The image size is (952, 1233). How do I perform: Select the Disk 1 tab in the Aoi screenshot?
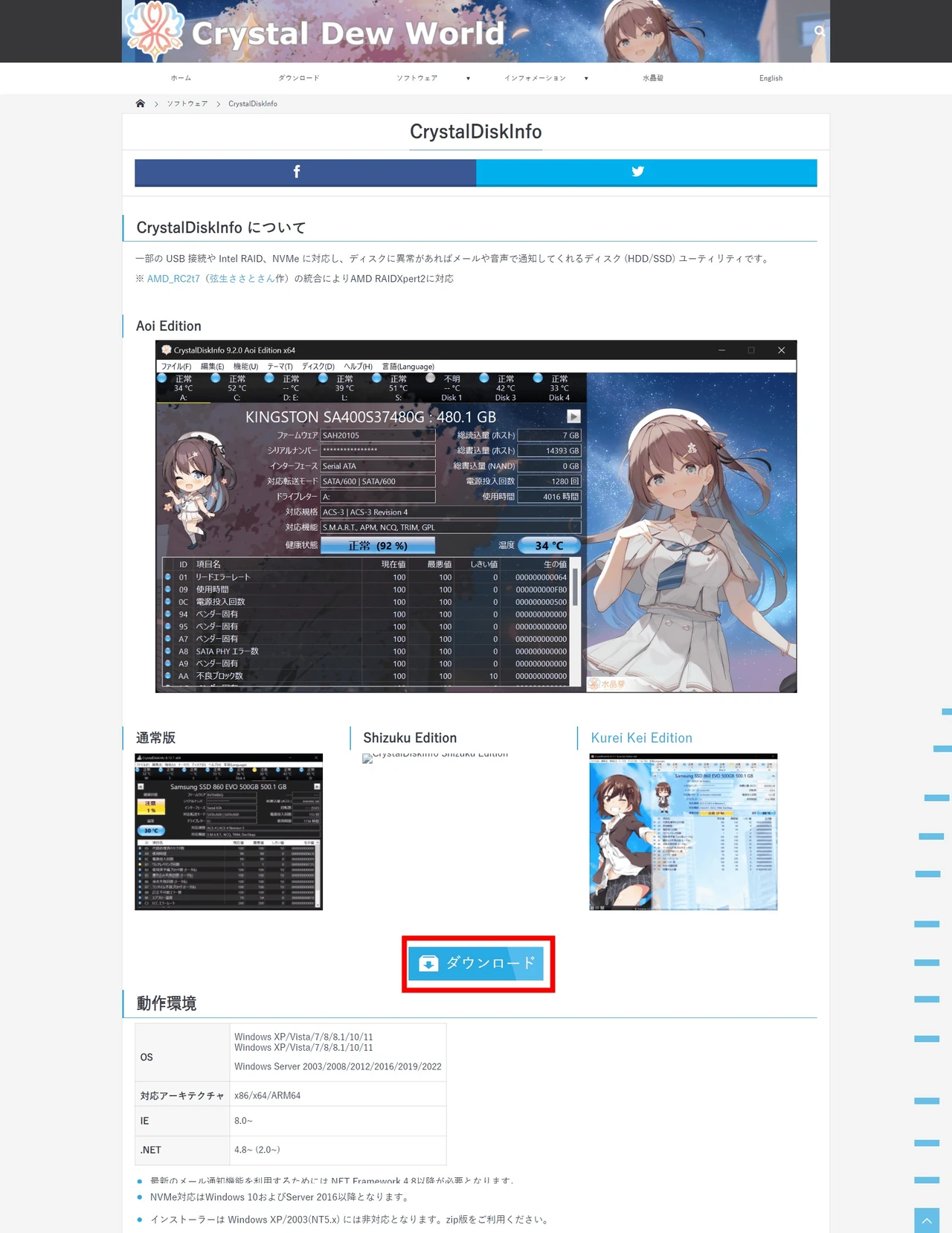[x=451, y=388]
